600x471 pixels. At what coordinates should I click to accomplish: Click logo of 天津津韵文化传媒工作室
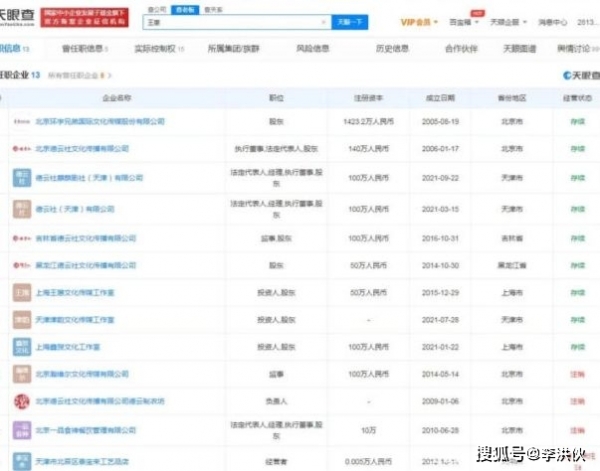tap(22, 320)
